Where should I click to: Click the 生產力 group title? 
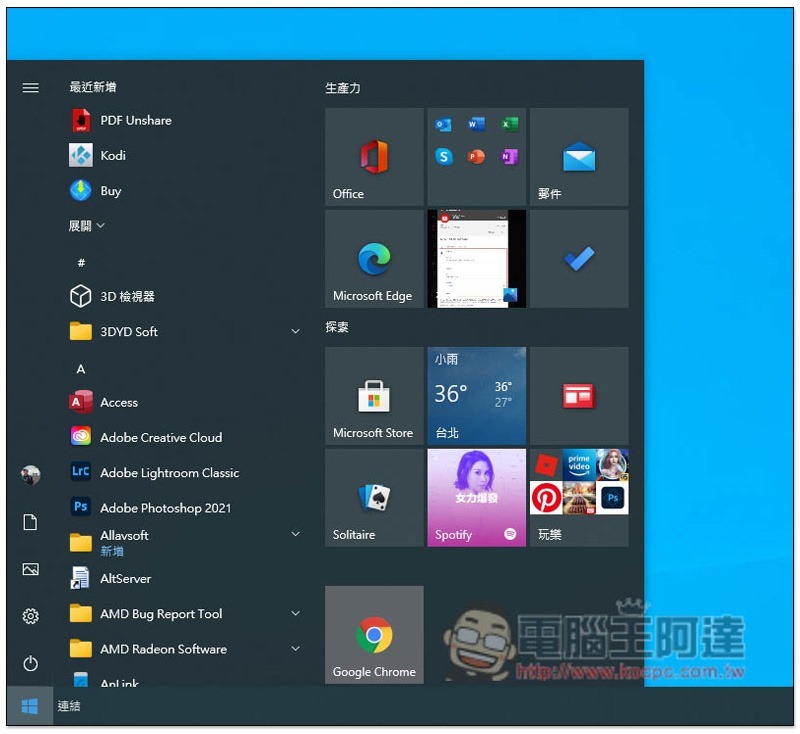point(343,88)
